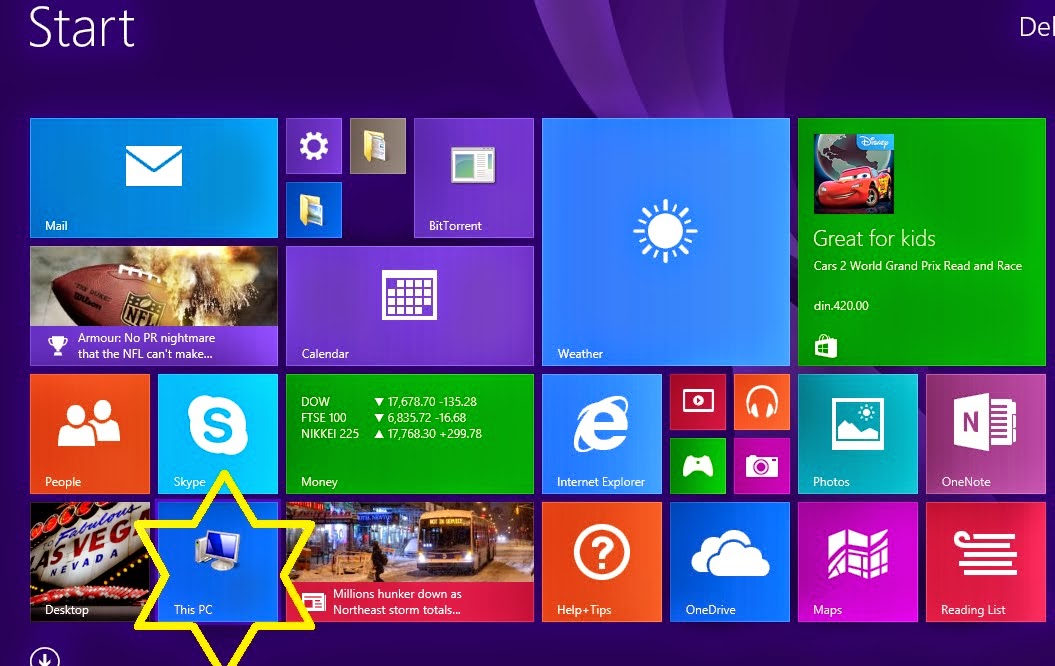Open the Calendar tile
This screenshot has height=666, width=1055.
pyautogui.click(x=409, y=305)
